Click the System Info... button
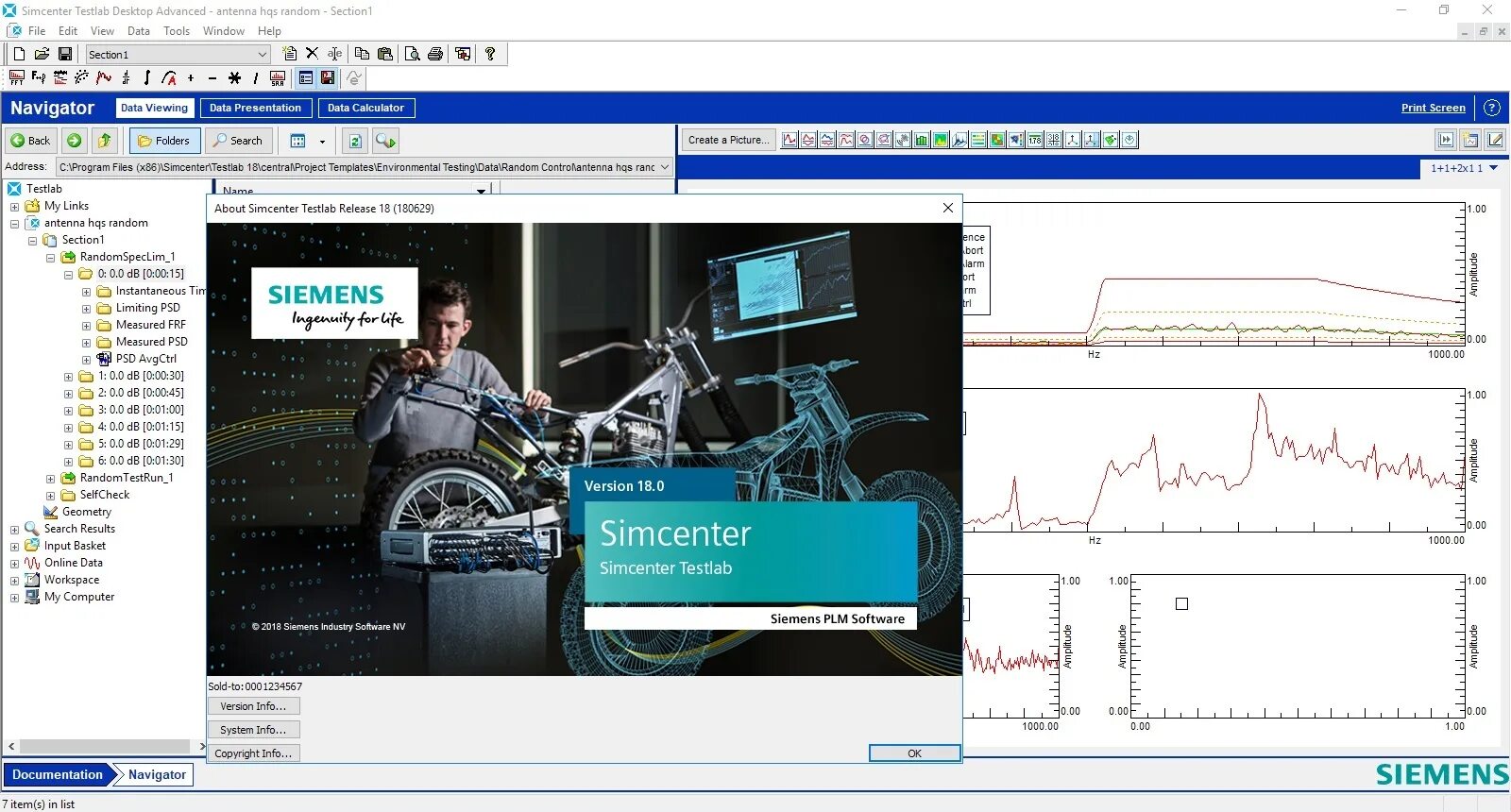The width and height of the screenshot is (1511, 812). [x=253, y=730]
